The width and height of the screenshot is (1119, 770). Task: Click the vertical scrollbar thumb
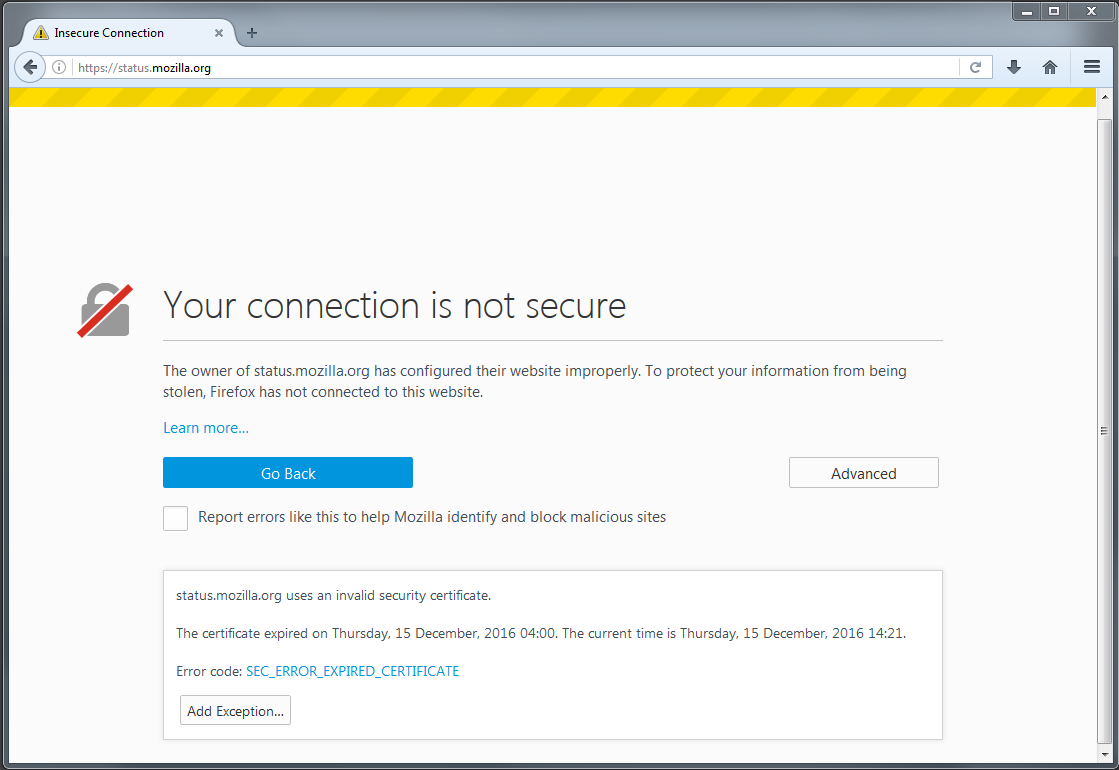click(1105, 431)
